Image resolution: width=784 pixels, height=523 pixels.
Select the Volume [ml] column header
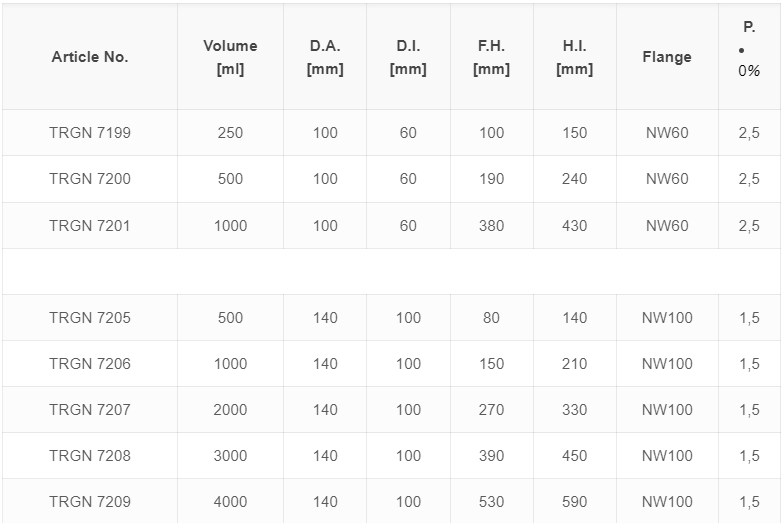click(230, 57)
